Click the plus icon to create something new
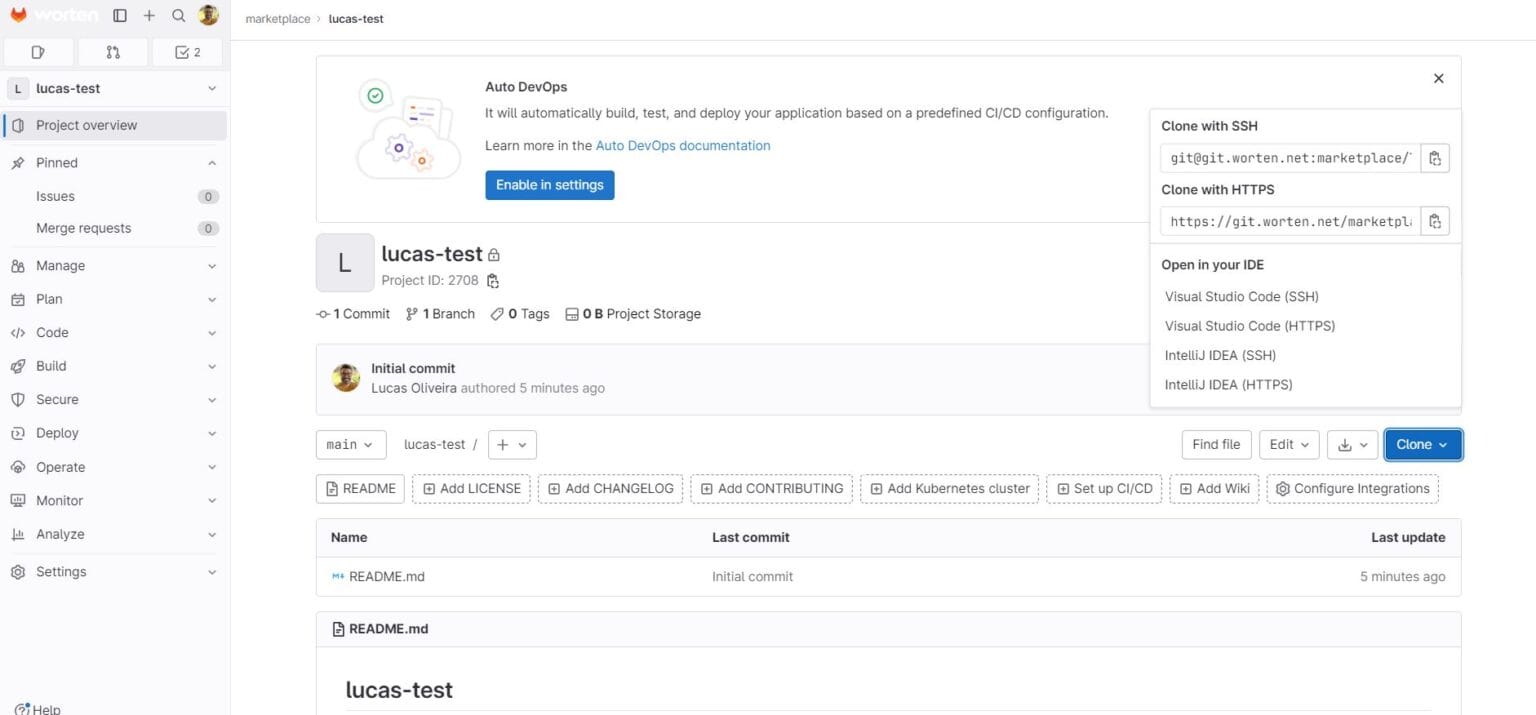 pyautogui.click(x=148, y=16)
